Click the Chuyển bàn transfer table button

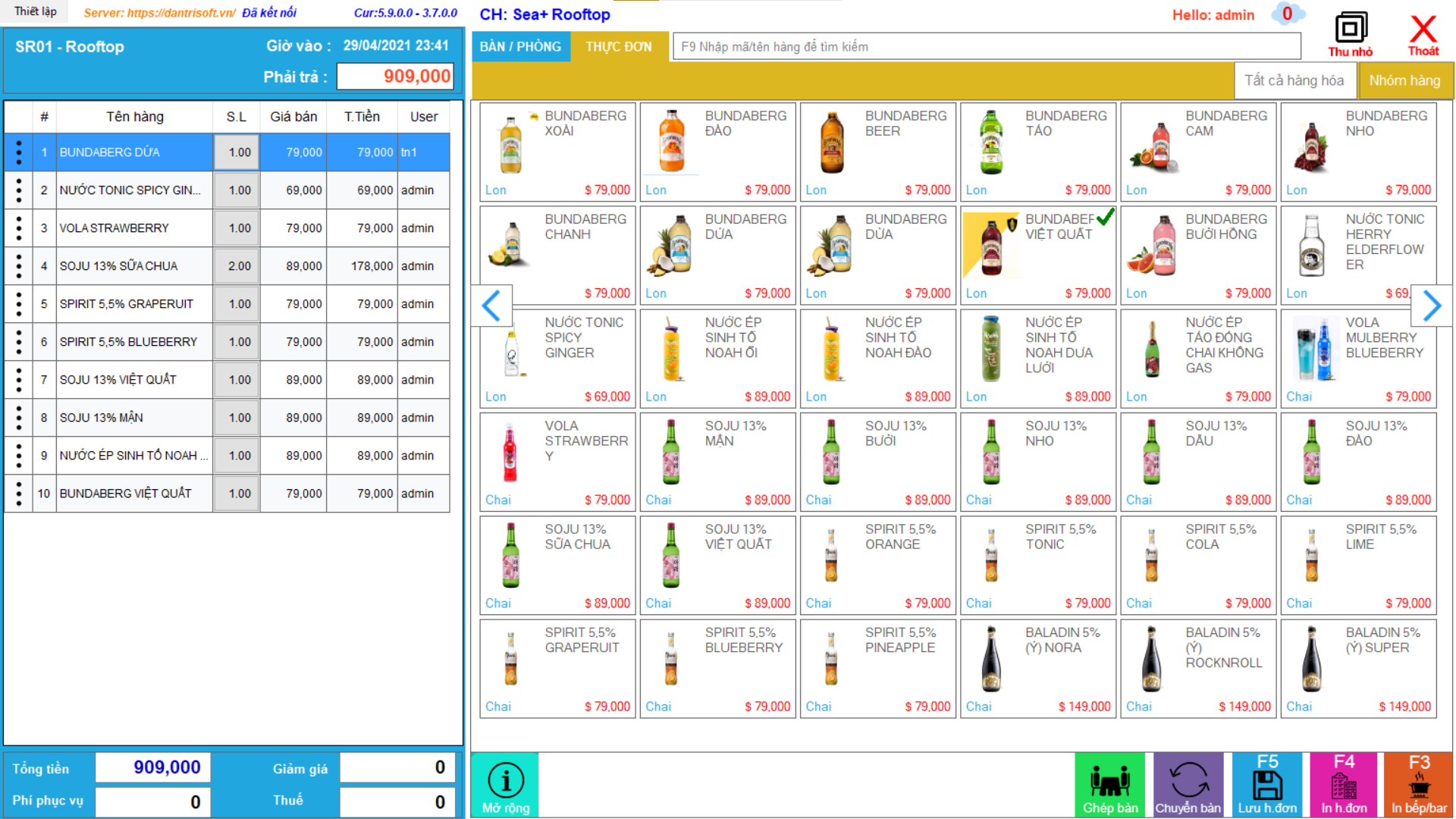(x=1188, y=785)
